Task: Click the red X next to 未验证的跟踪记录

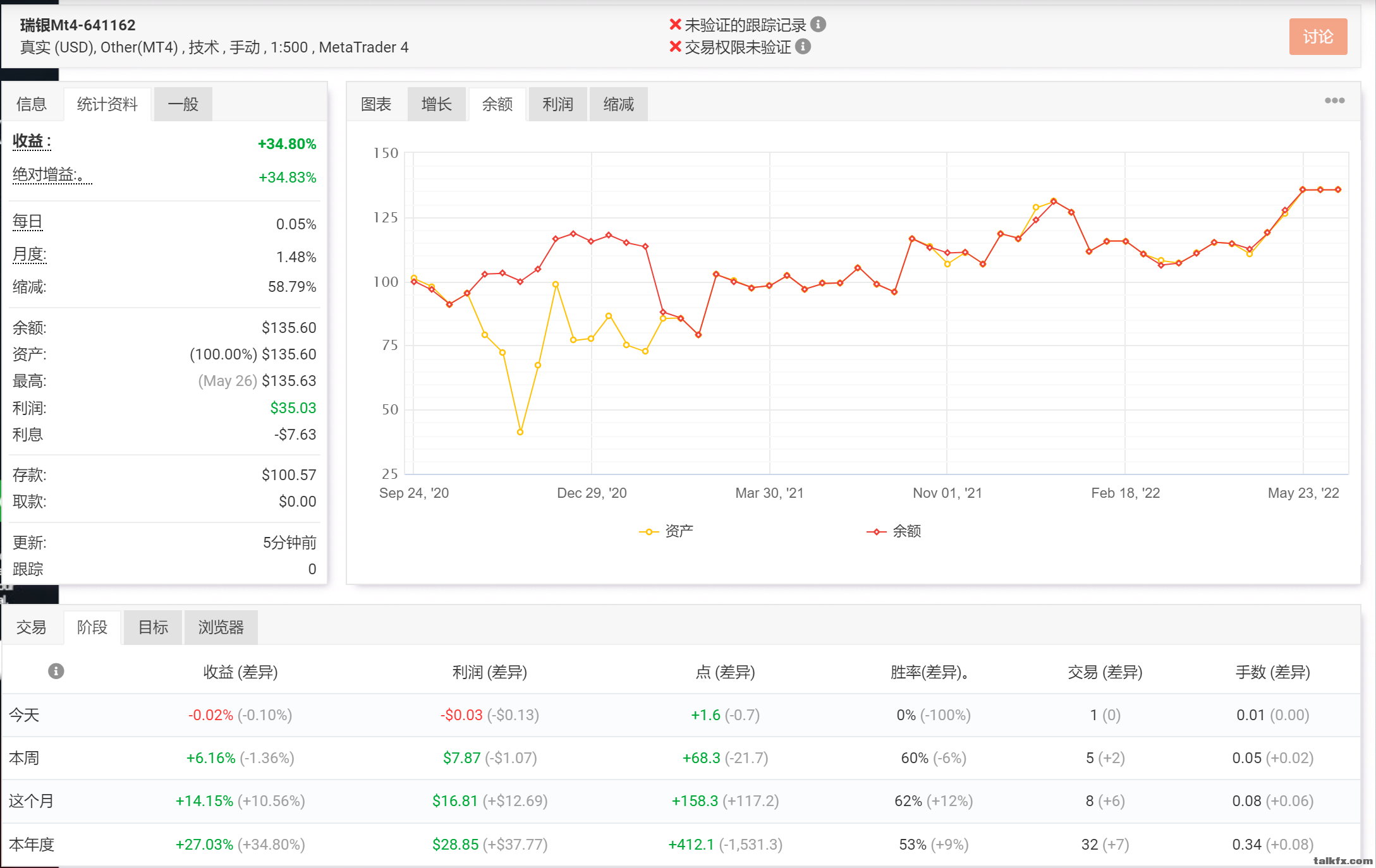Action: click(x=675, y=25)
